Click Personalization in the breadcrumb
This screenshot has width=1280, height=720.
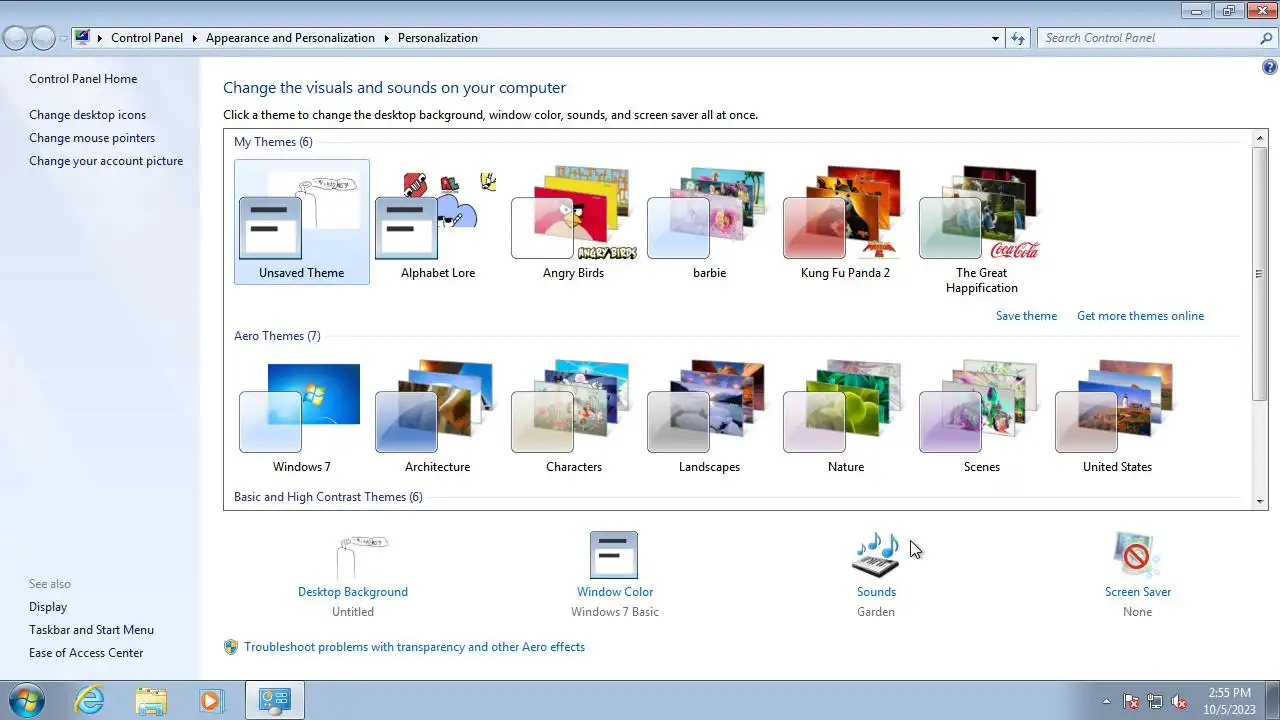(438, 38)
